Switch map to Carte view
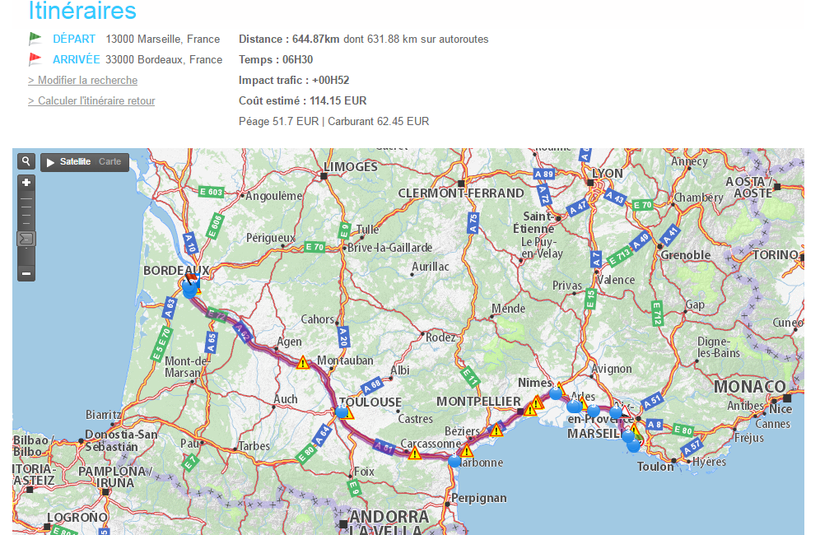820x535 pixels. tap(110, 162)
